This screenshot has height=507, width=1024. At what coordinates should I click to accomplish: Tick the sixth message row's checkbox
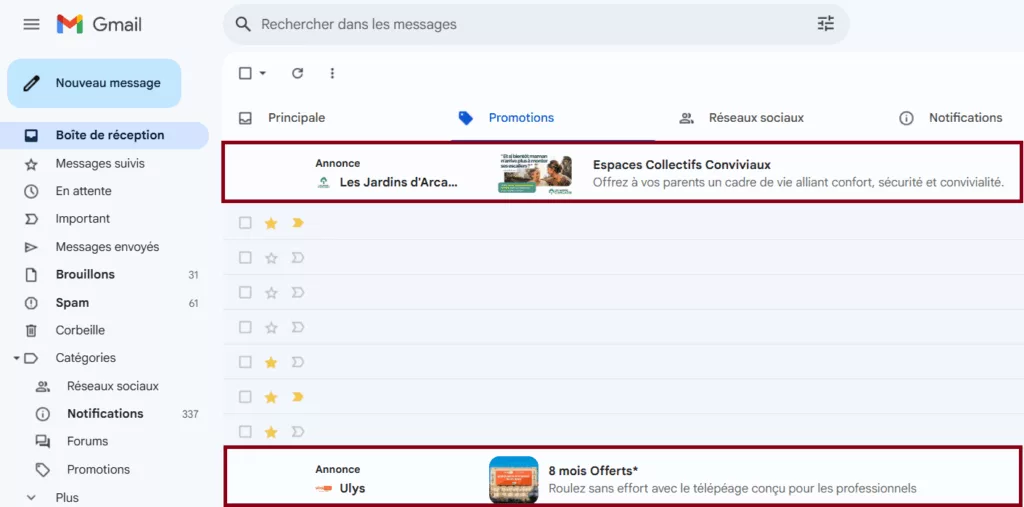pyautogui.click(x=245, y=397)
